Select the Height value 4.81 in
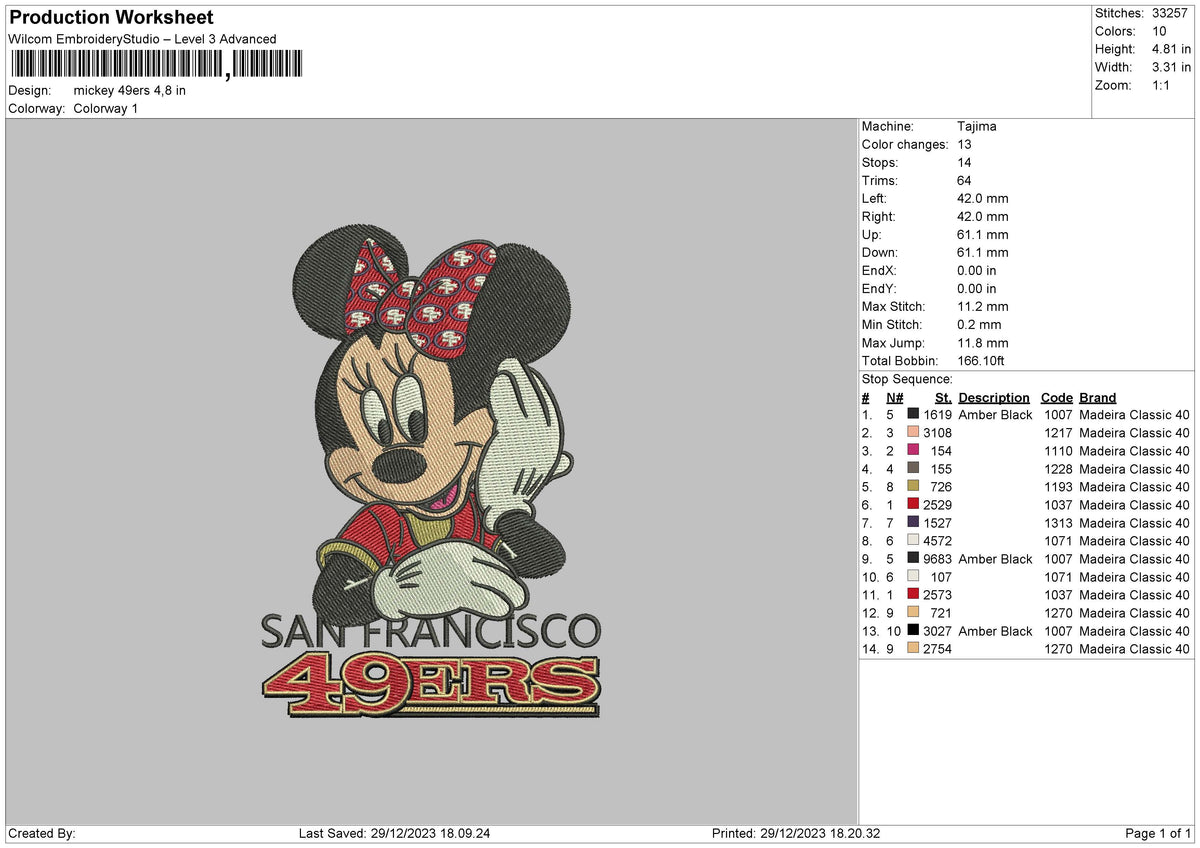 pos(1171,49)
